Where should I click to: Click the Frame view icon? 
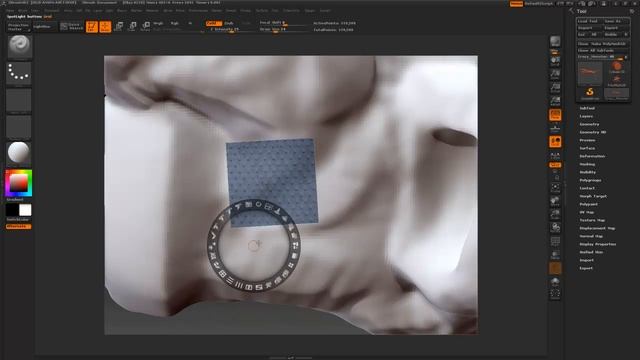click(x=555, y=187)
